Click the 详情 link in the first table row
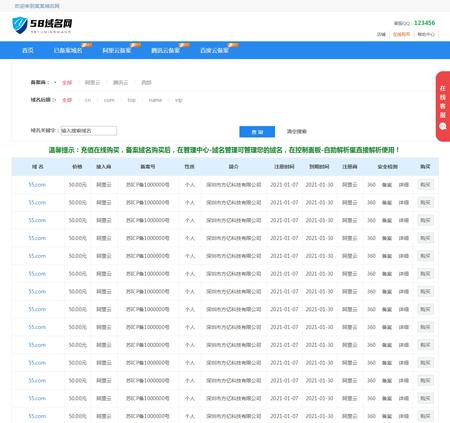450x423 pixels. (404, 184)
